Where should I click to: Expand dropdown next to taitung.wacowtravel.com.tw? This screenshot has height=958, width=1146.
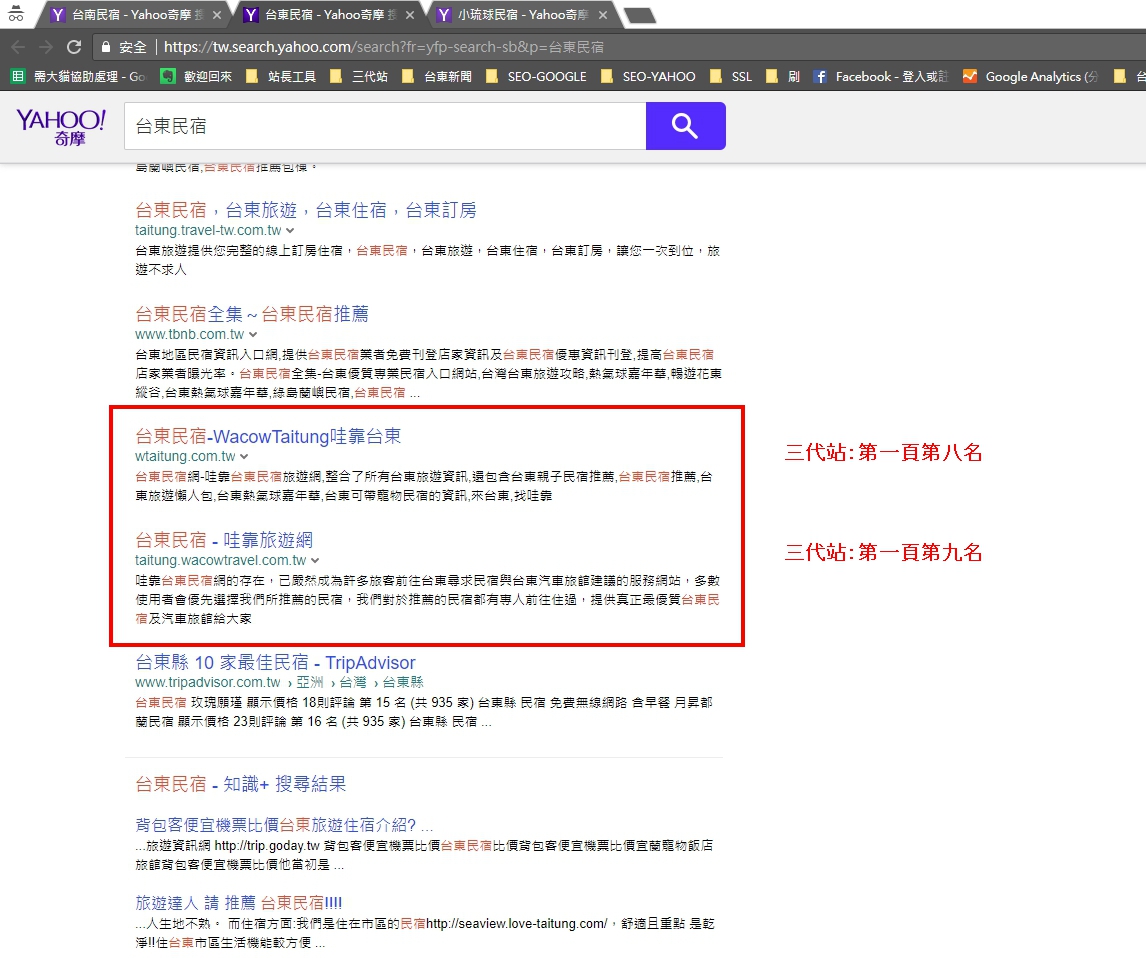315,560
